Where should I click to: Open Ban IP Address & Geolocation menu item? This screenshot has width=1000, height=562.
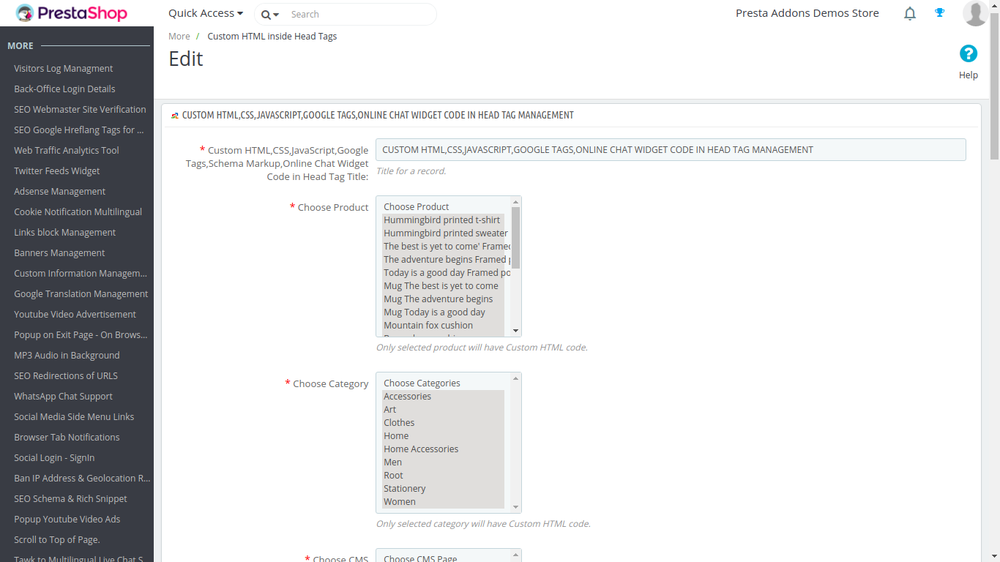coord(82,478)
